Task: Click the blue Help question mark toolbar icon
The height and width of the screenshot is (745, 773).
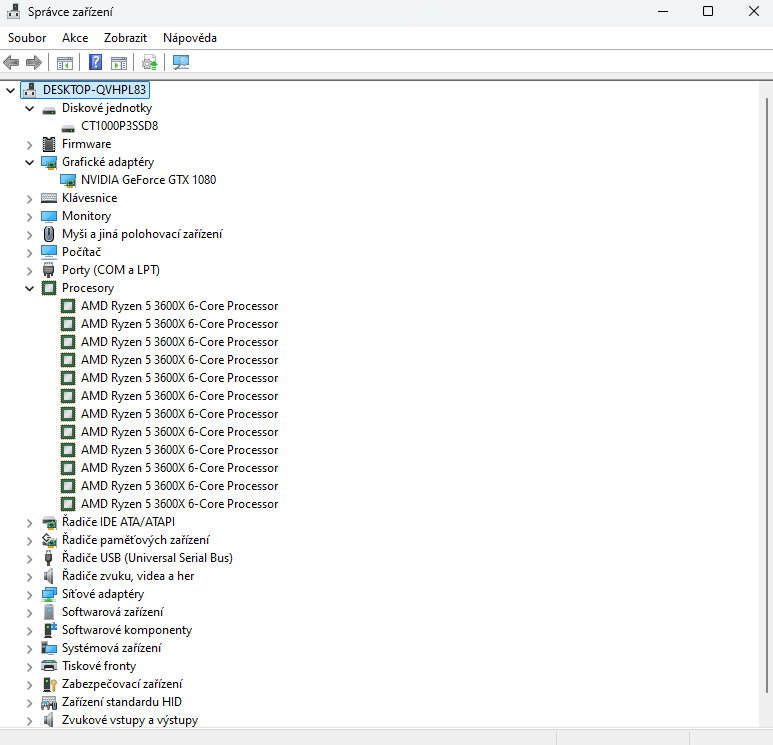Action: point(96,62)
